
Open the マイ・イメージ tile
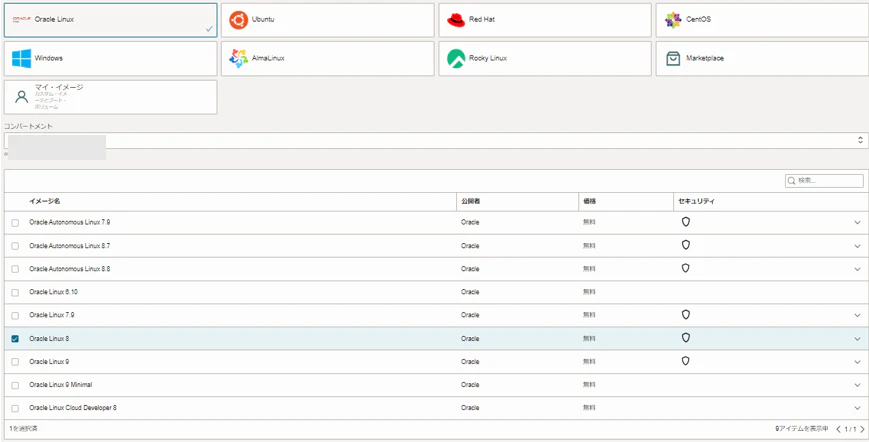110,97
